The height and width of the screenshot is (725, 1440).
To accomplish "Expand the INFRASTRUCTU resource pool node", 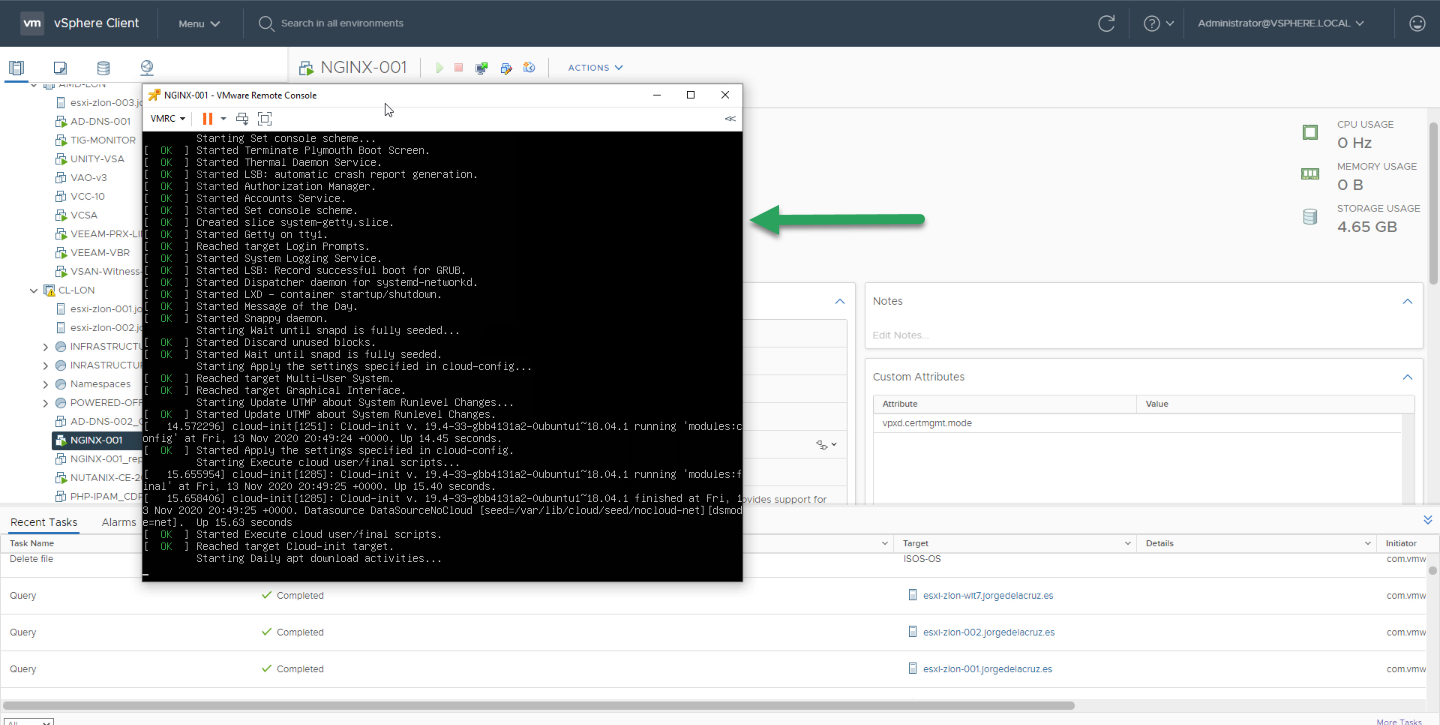I will tap(46, 346).
